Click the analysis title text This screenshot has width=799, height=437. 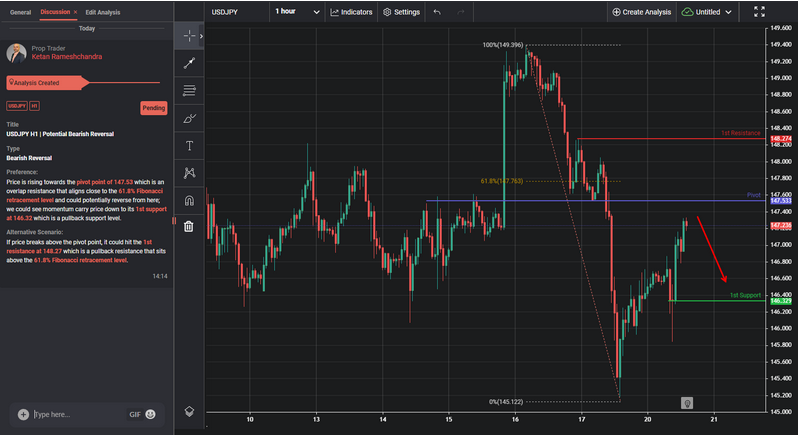coord(60,134)
